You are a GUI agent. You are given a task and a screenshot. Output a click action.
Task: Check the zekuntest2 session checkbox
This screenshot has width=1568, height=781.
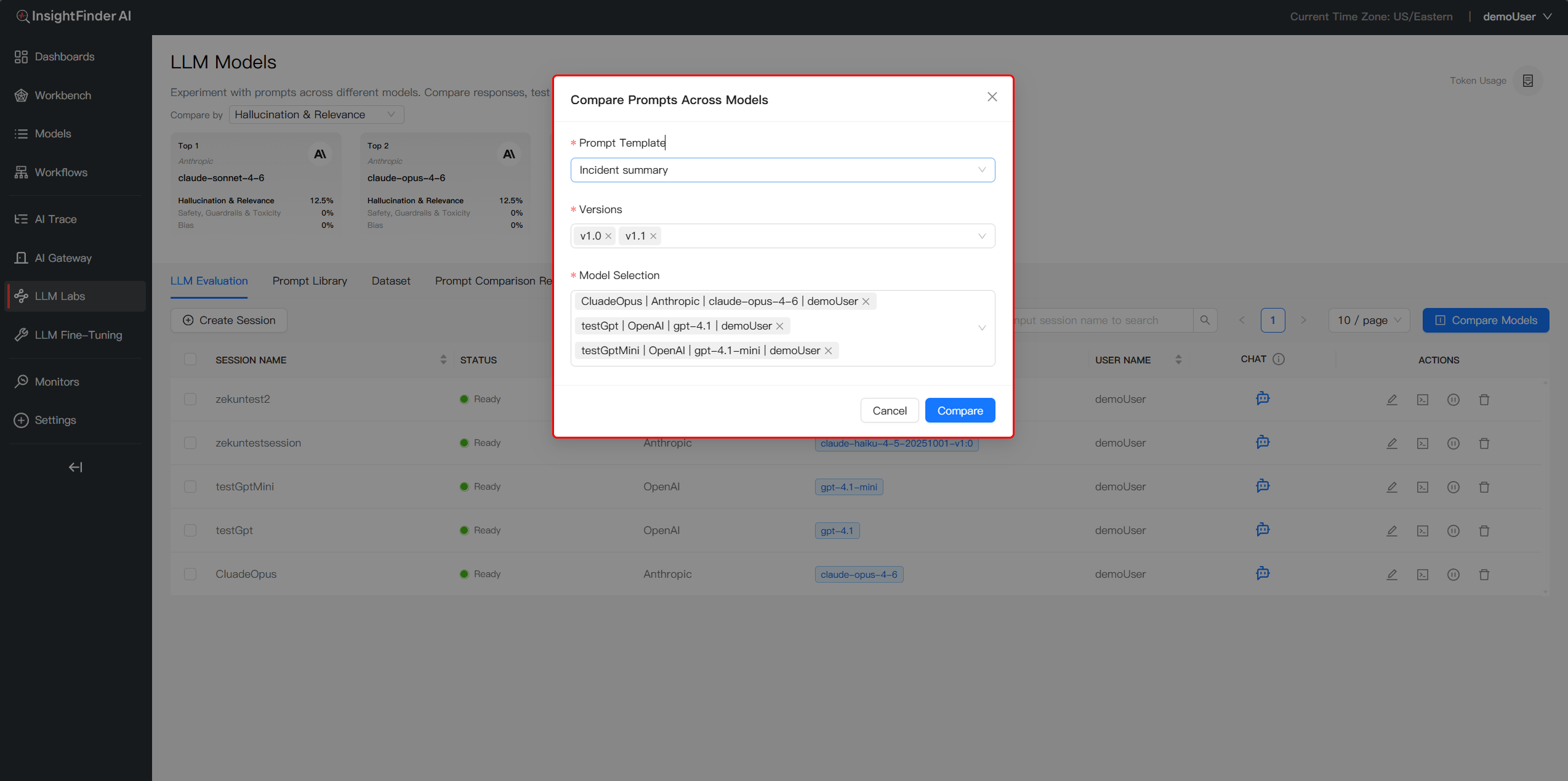[190, 399]
